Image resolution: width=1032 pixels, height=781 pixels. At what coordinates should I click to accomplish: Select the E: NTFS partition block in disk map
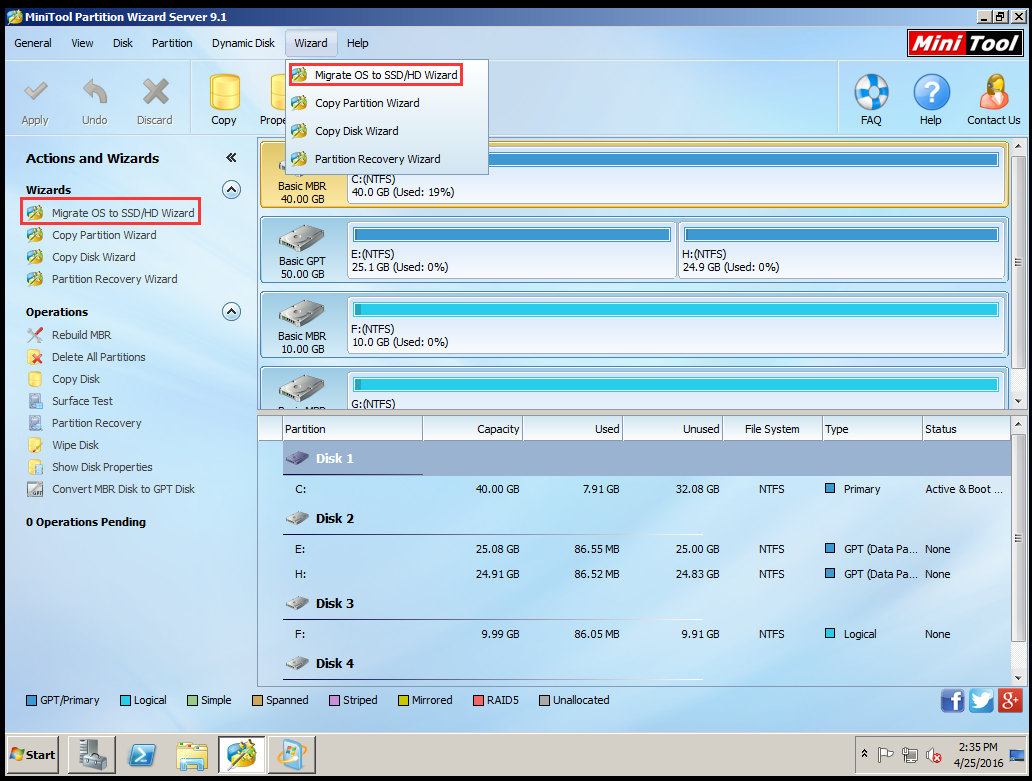click(511, 250)
